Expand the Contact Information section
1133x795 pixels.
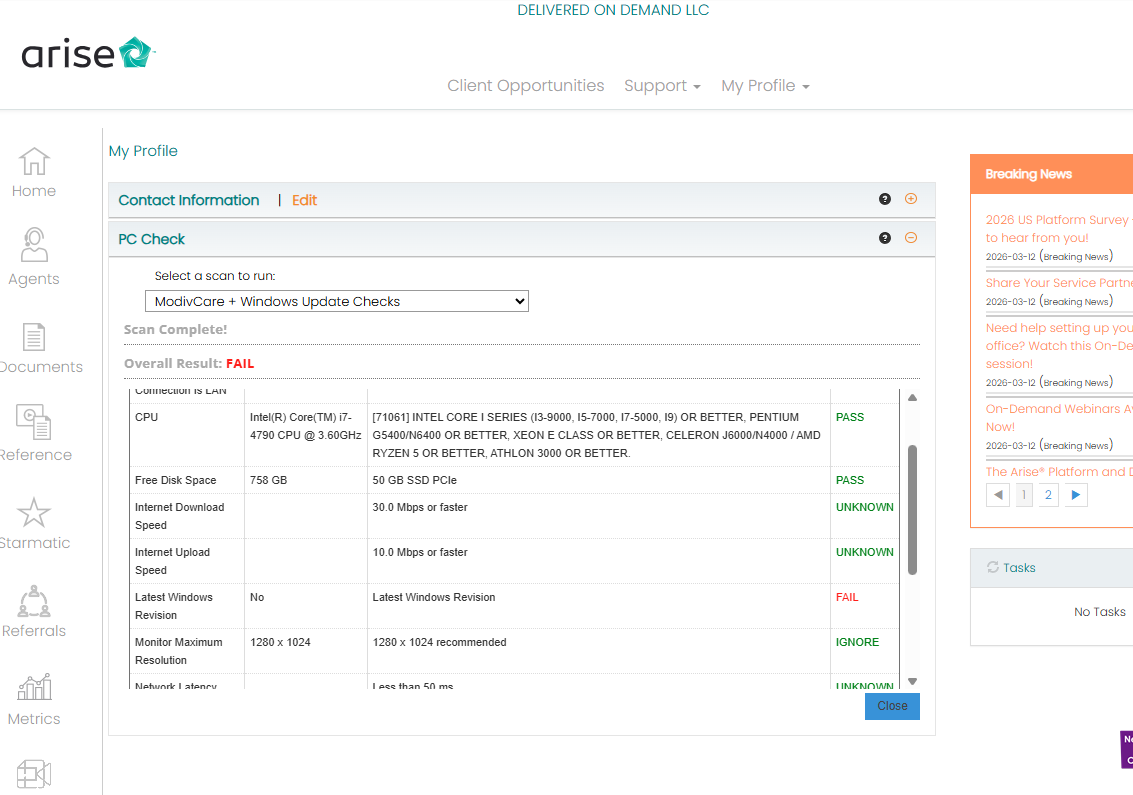(x=911, y=199)
